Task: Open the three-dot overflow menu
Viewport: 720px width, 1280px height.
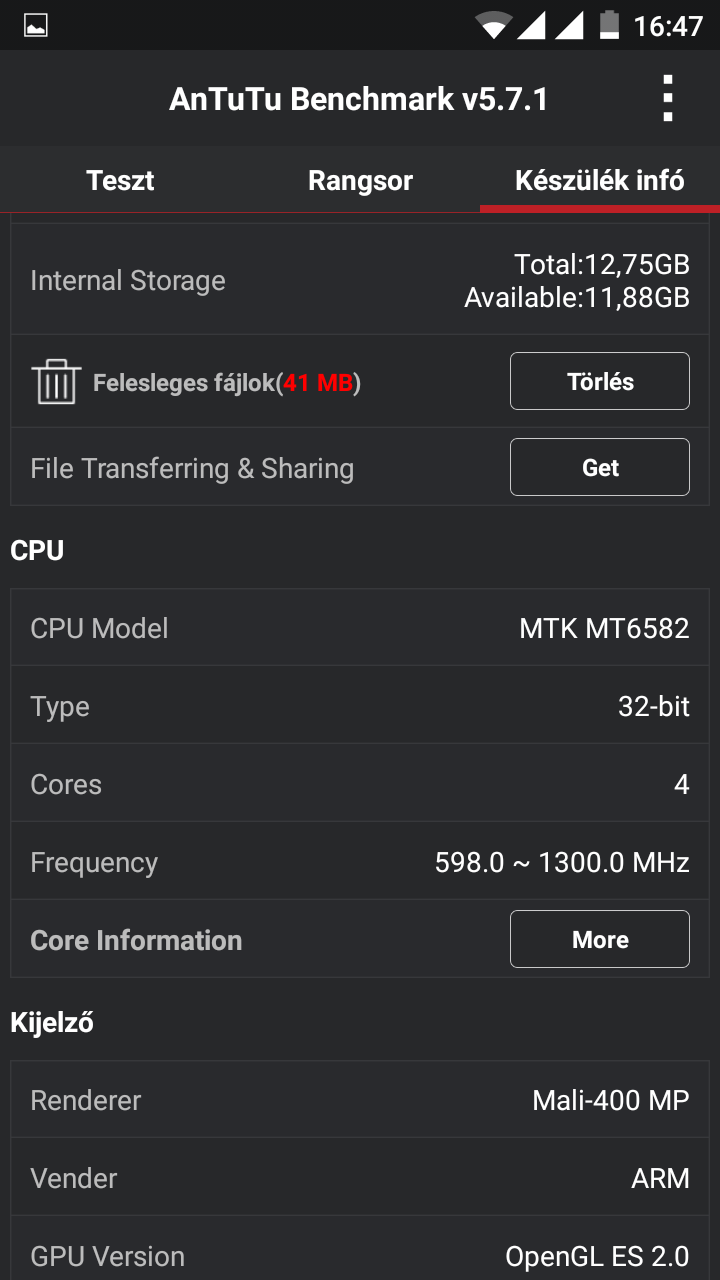Action: [x=668, y=98]
